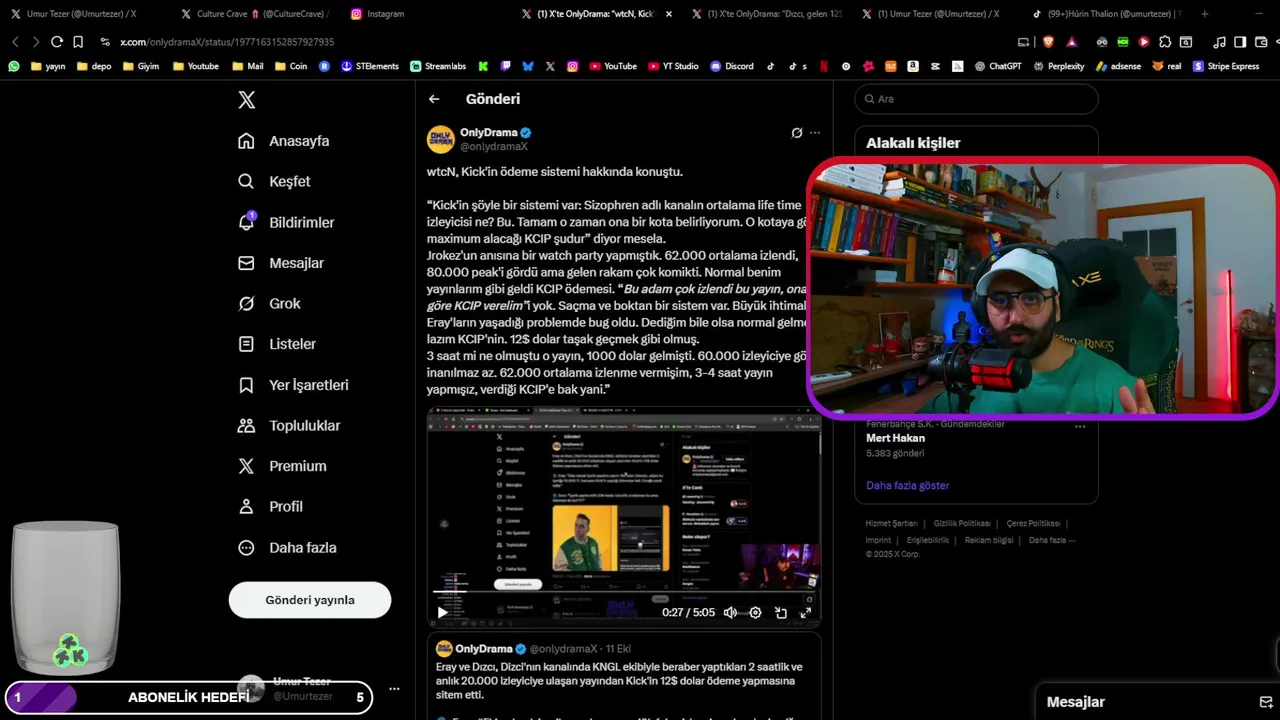
Task: Open Profil page
Action: coord(270,507)
